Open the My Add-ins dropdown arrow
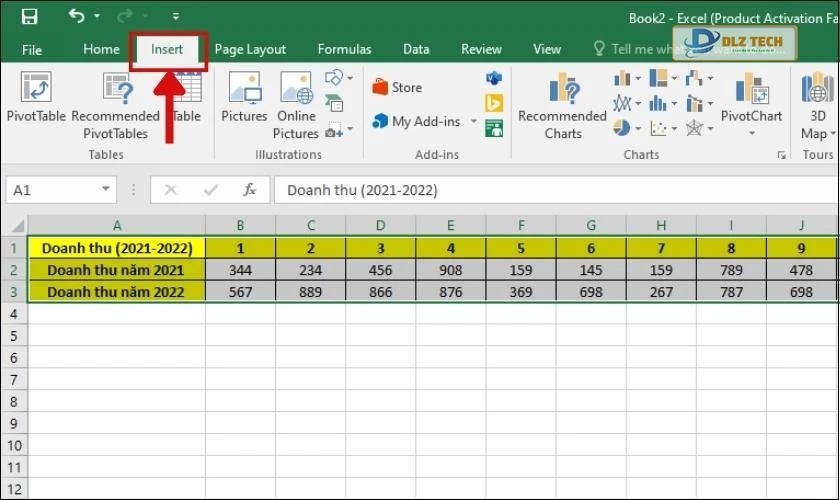 pos(472,122)
